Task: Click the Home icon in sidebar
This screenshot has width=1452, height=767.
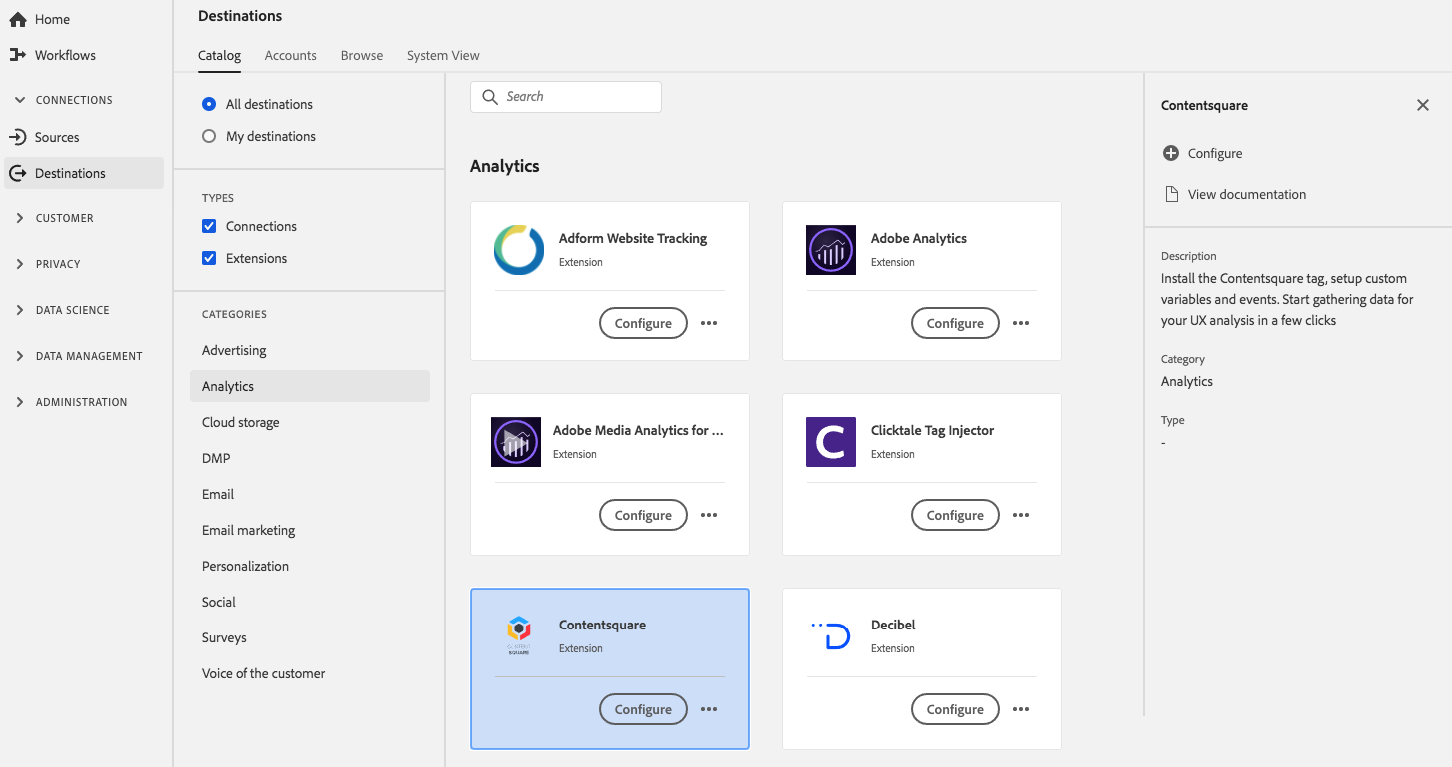Action: pyautogui.click(x=17, y=20)
